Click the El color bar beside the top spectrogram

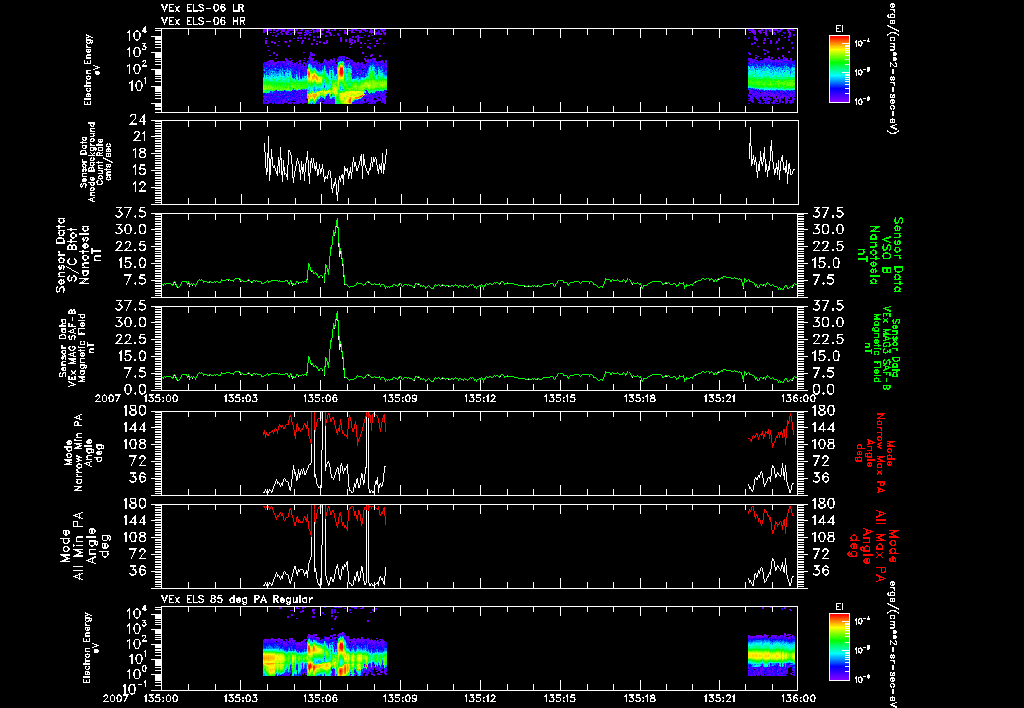[x=840, y=69]
